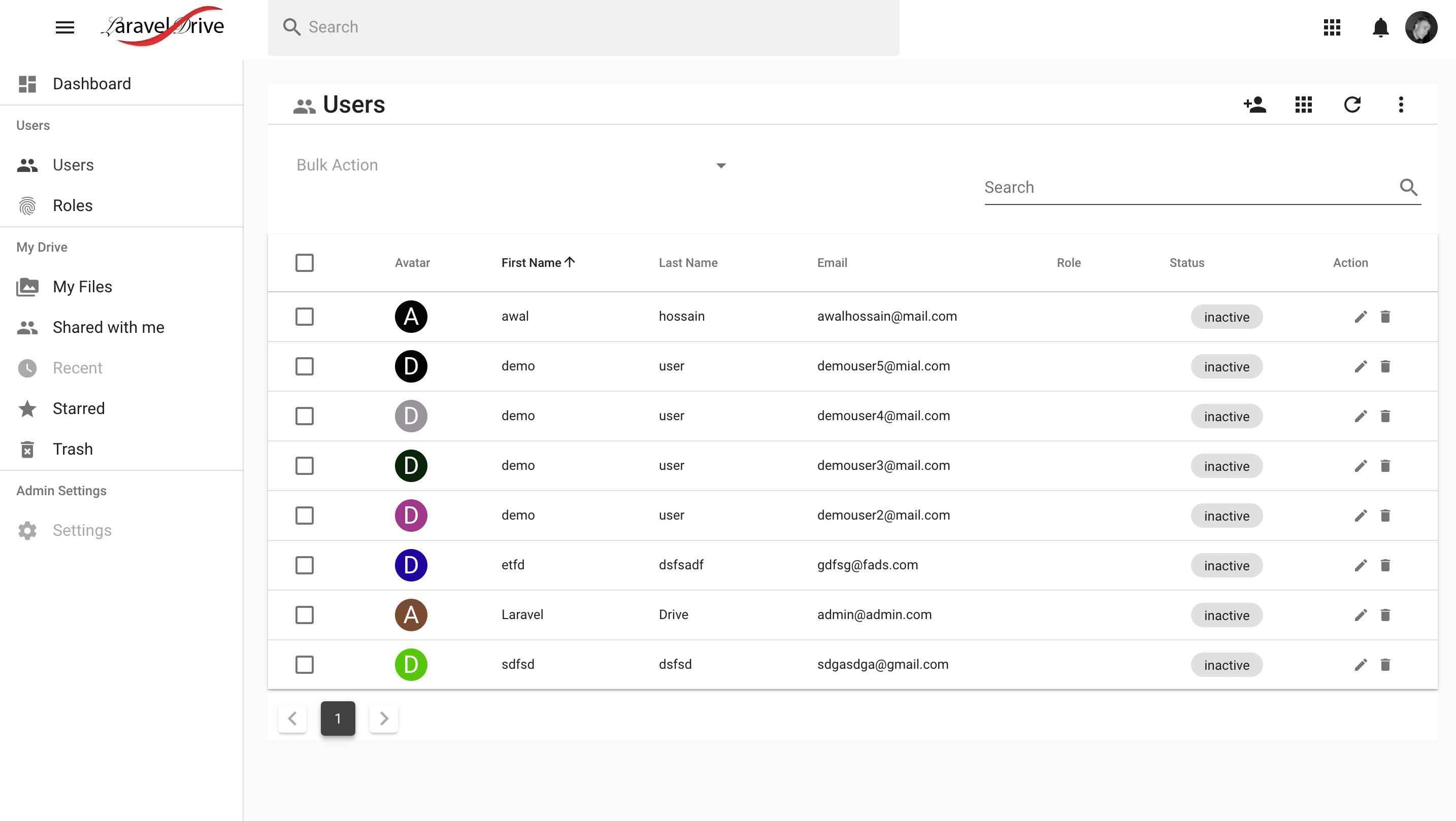This screenshot has height=821, width=1456.
Task: Open Dashboard in sidebar
Action: click(121, 84)
